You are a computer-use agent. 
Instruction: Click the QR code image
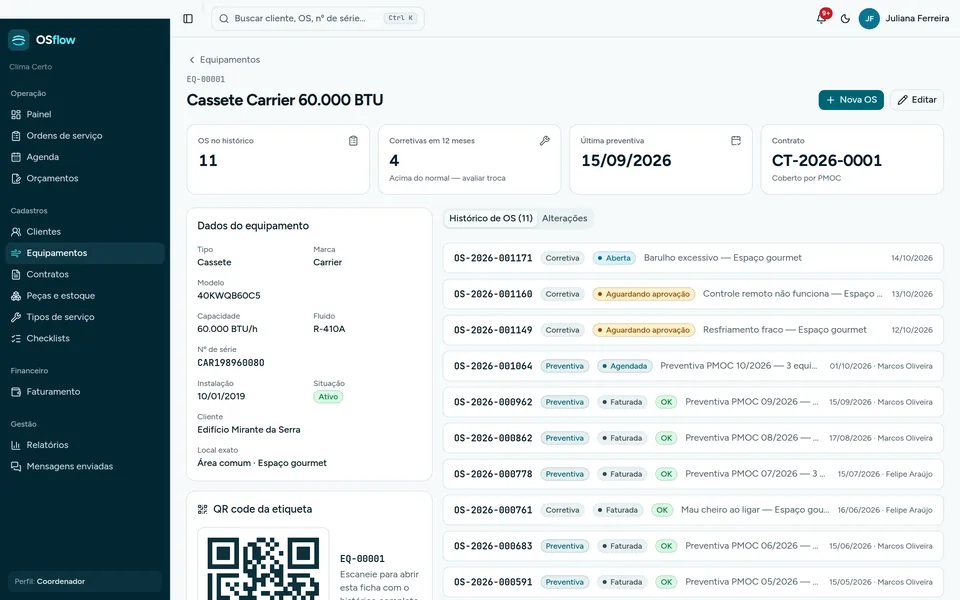coord(263,566)
